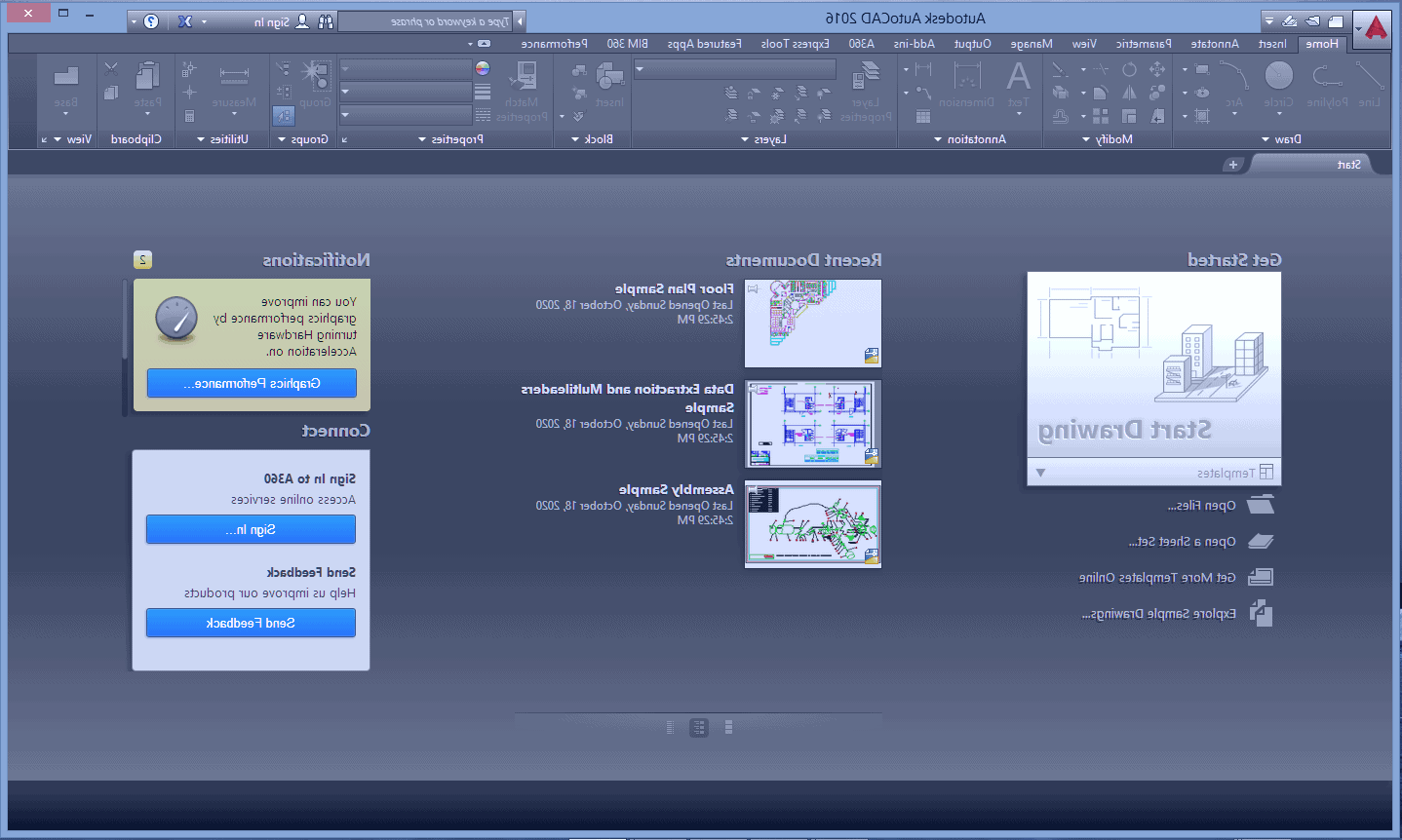
Task: Pin the Floor Plan Sample document
Action: click(x=753, y=289)
